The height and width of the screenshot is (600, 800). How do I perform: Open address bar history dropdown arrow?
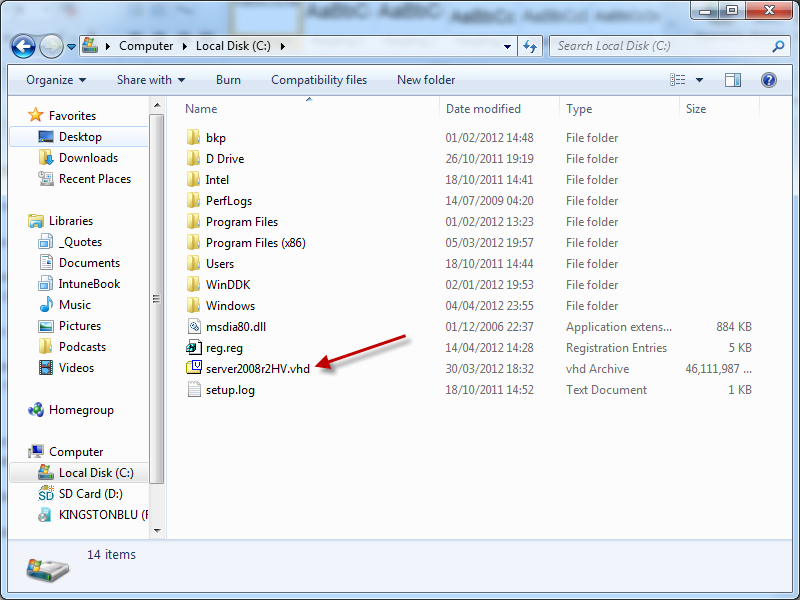click(508, 46)
